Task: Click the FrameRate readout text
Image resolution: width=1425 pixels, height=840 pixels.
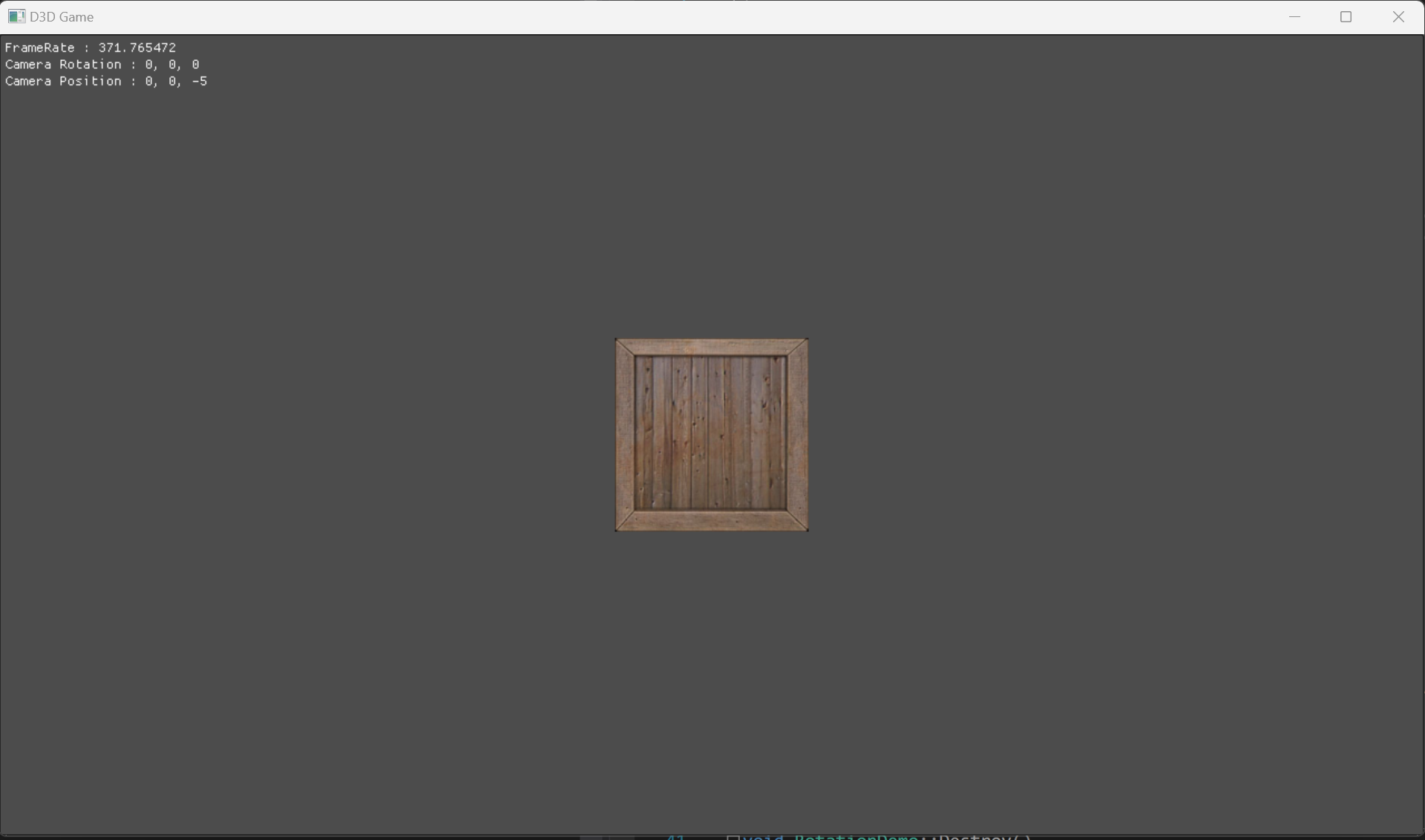Action: point(91,47)
